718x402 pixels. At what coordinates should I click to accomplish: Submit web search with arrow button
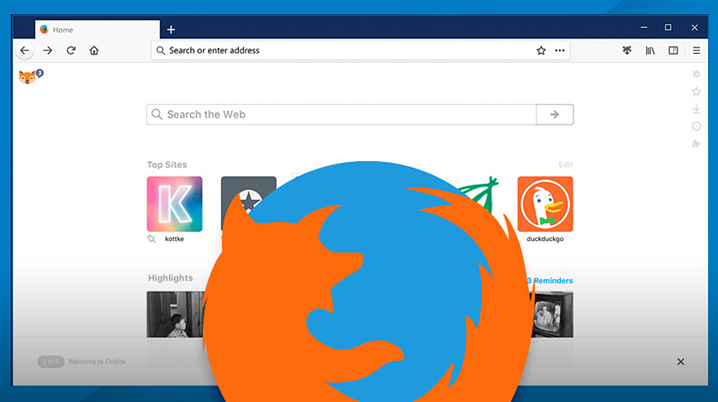pyautogui.click(x=555, y=114)
